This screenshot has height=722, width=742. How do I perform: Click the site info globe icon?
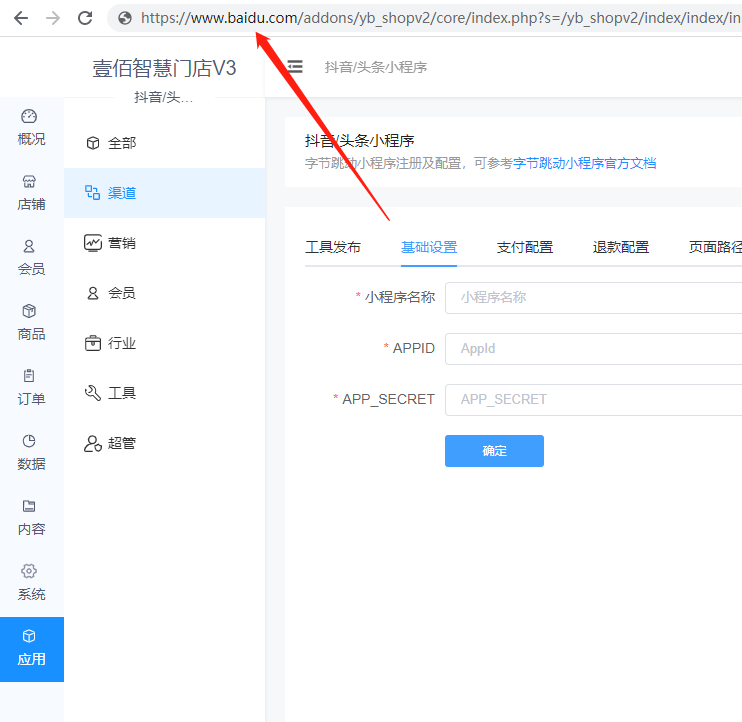(x=125, y=18)
